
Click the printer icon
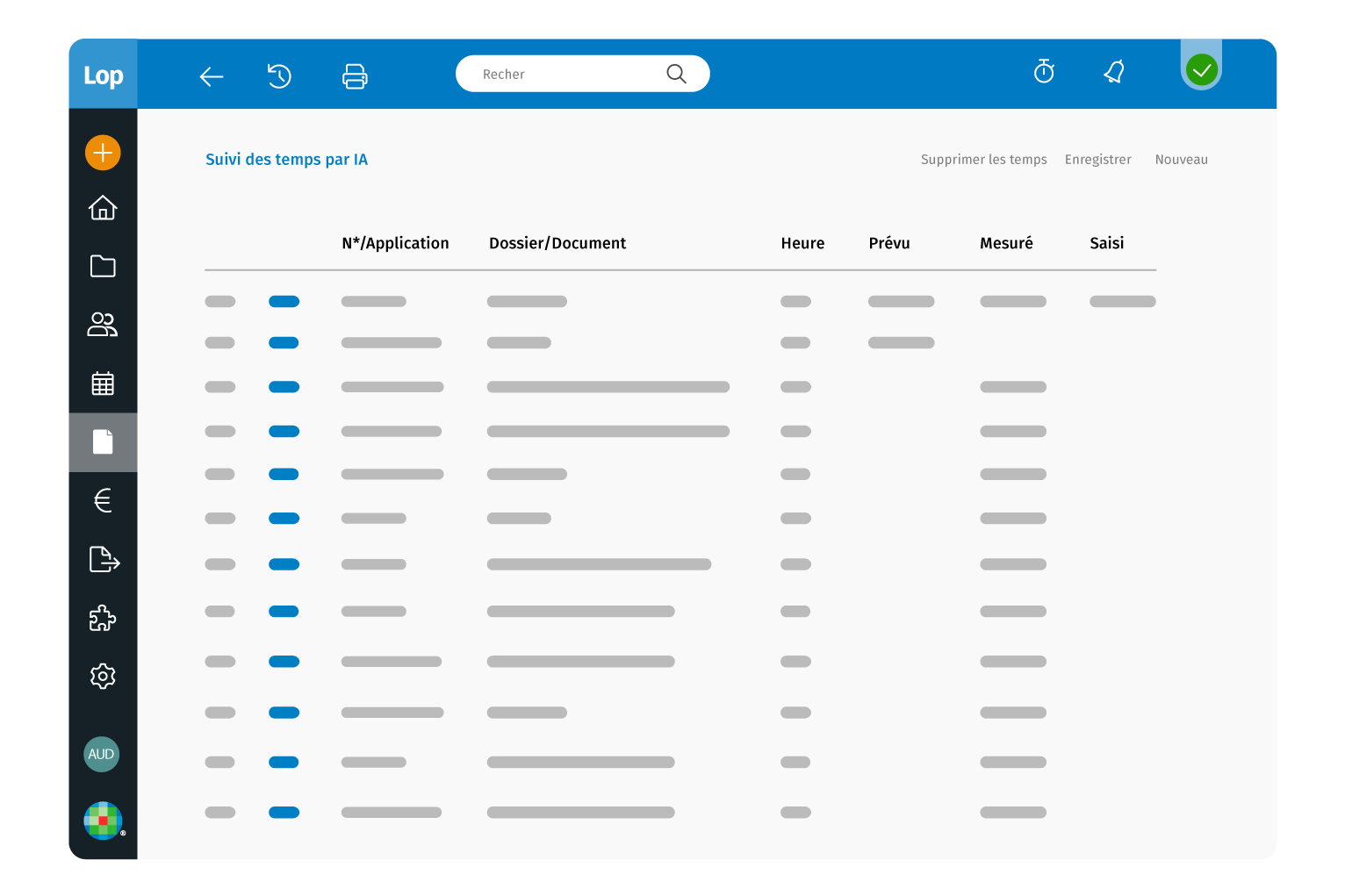point(355,76)
